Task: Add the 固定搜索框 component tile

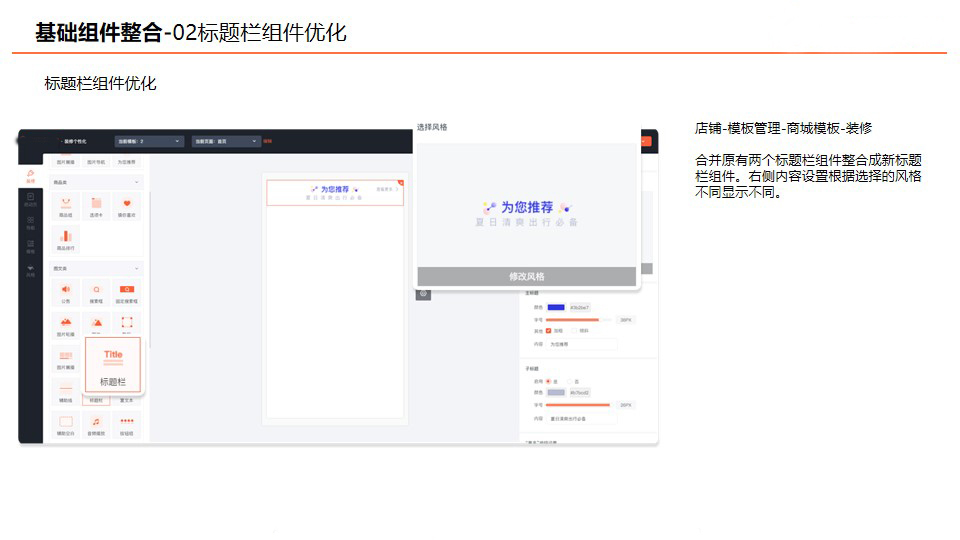Action: 127,293
